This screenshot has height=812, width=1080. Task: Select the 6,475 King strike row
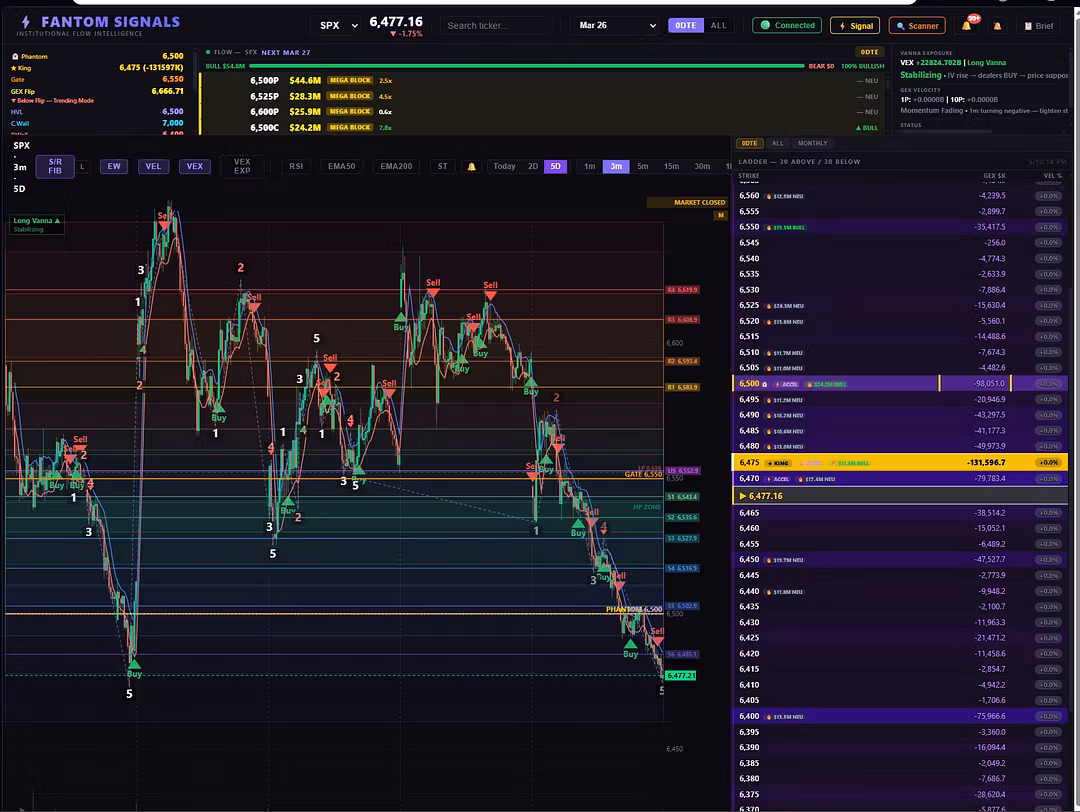900,463
